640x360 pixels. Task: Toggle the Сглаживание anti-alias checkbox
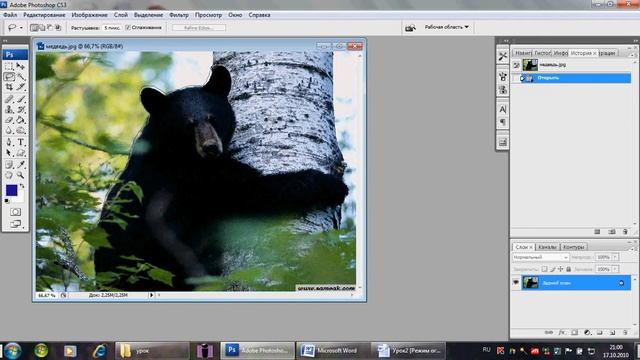(x=128, y=27)
